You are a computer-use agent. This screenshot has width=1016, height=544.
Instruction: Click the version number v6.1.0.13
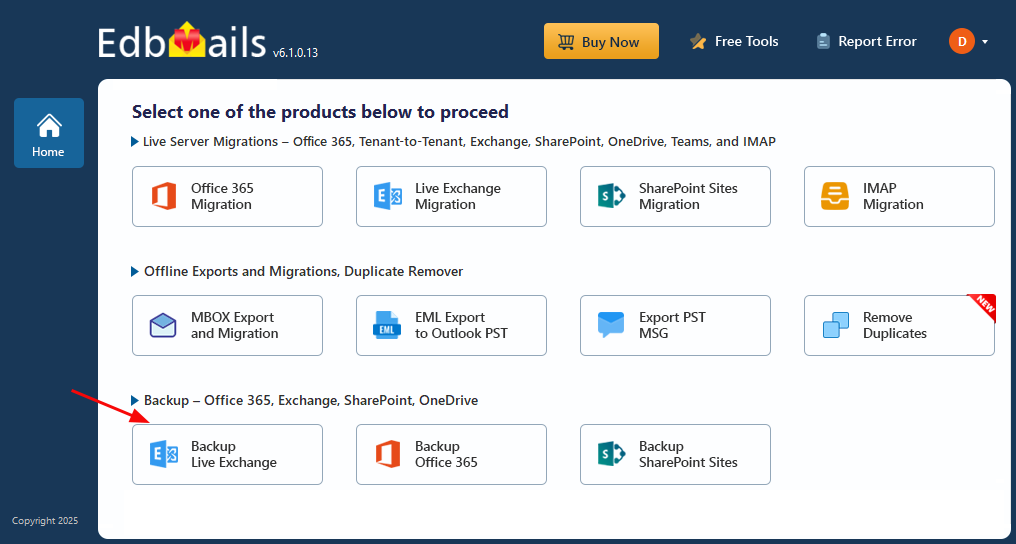(x=295, y=53)
